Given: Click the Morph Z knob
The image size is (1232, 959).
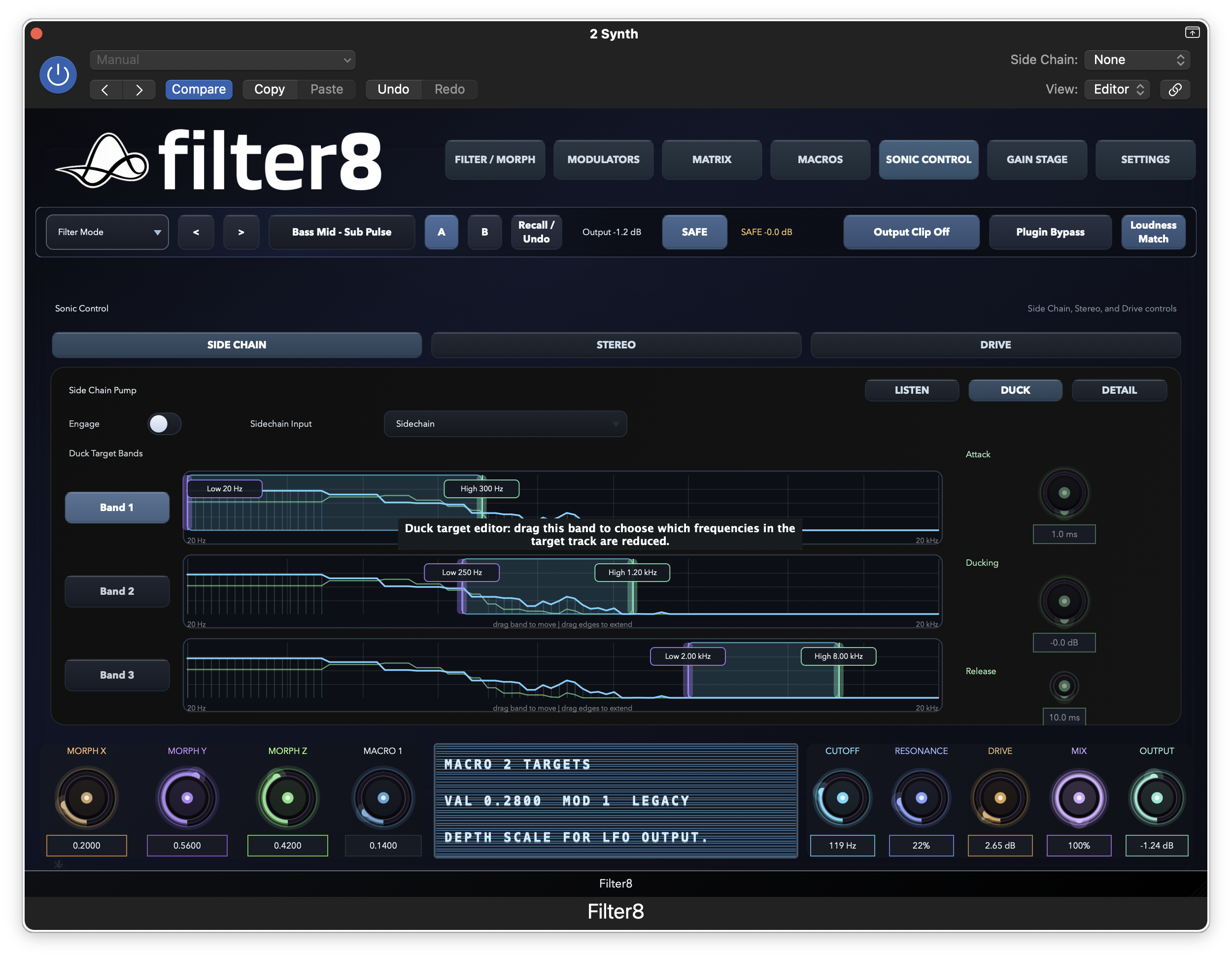Looking at the screenshot, I should [288, 798].
